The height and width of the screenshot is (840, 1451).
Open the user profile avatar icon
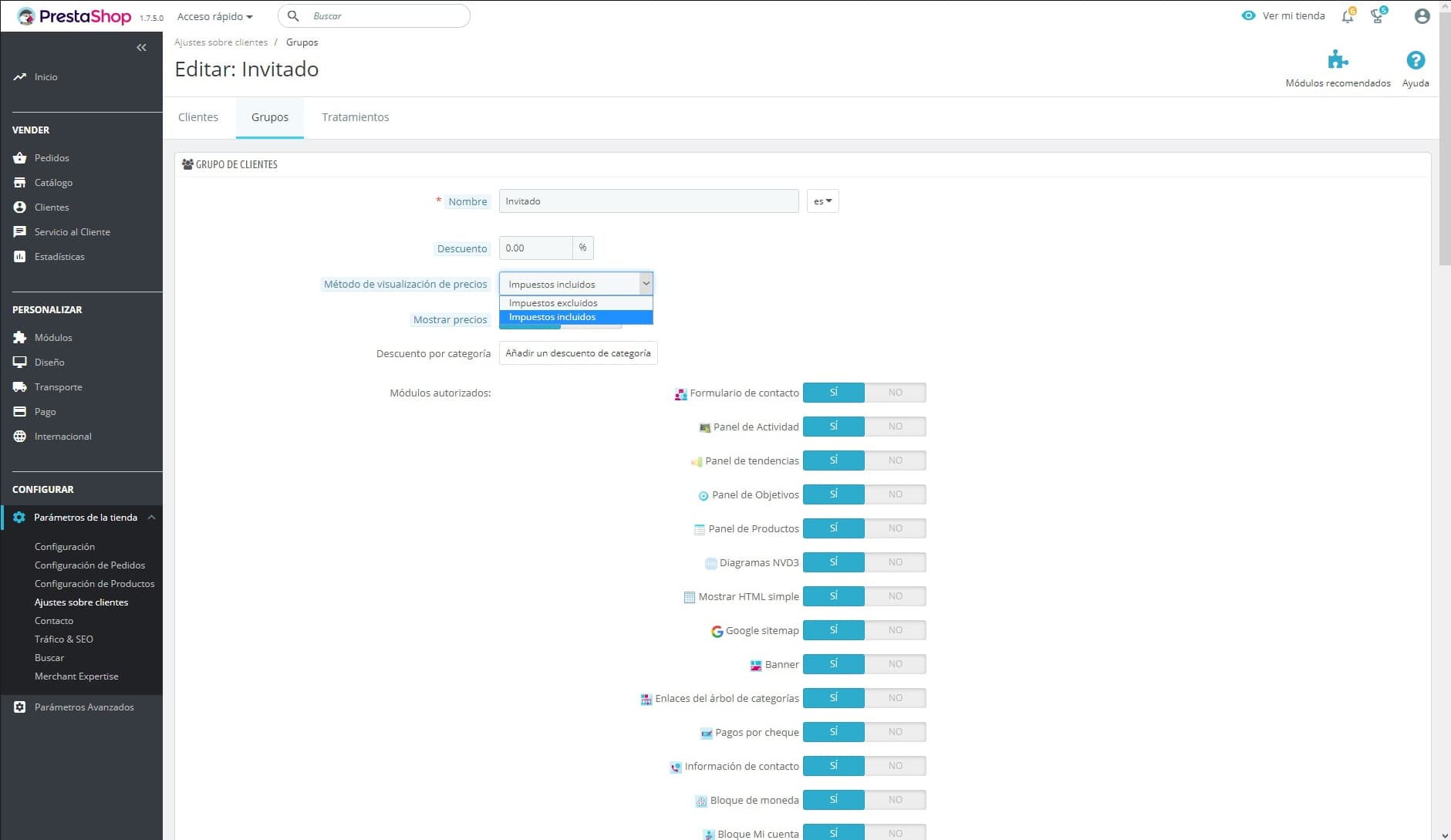pyautogui.click(x=1422, y=16)
